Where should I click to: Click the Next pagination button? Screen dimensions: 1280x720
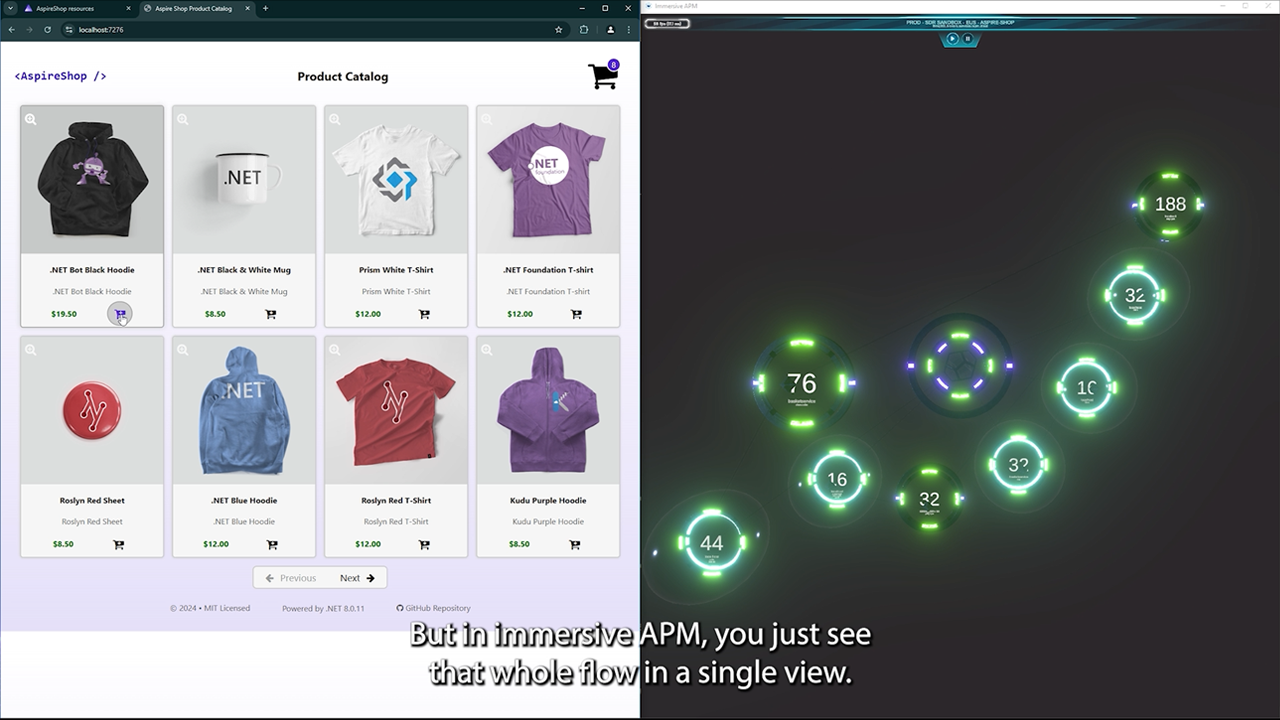point(356,577)
